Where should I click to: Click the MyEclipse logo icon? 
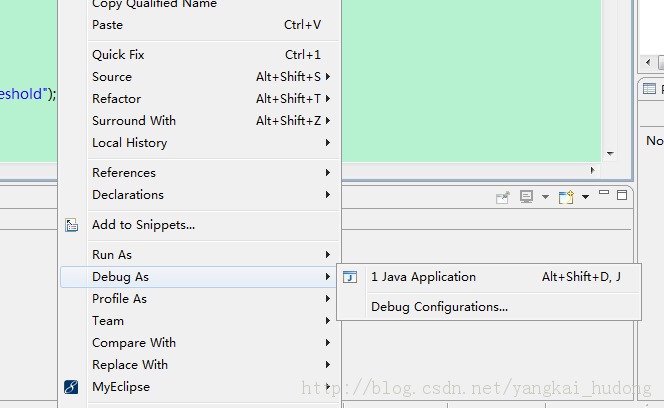point(71,387)
